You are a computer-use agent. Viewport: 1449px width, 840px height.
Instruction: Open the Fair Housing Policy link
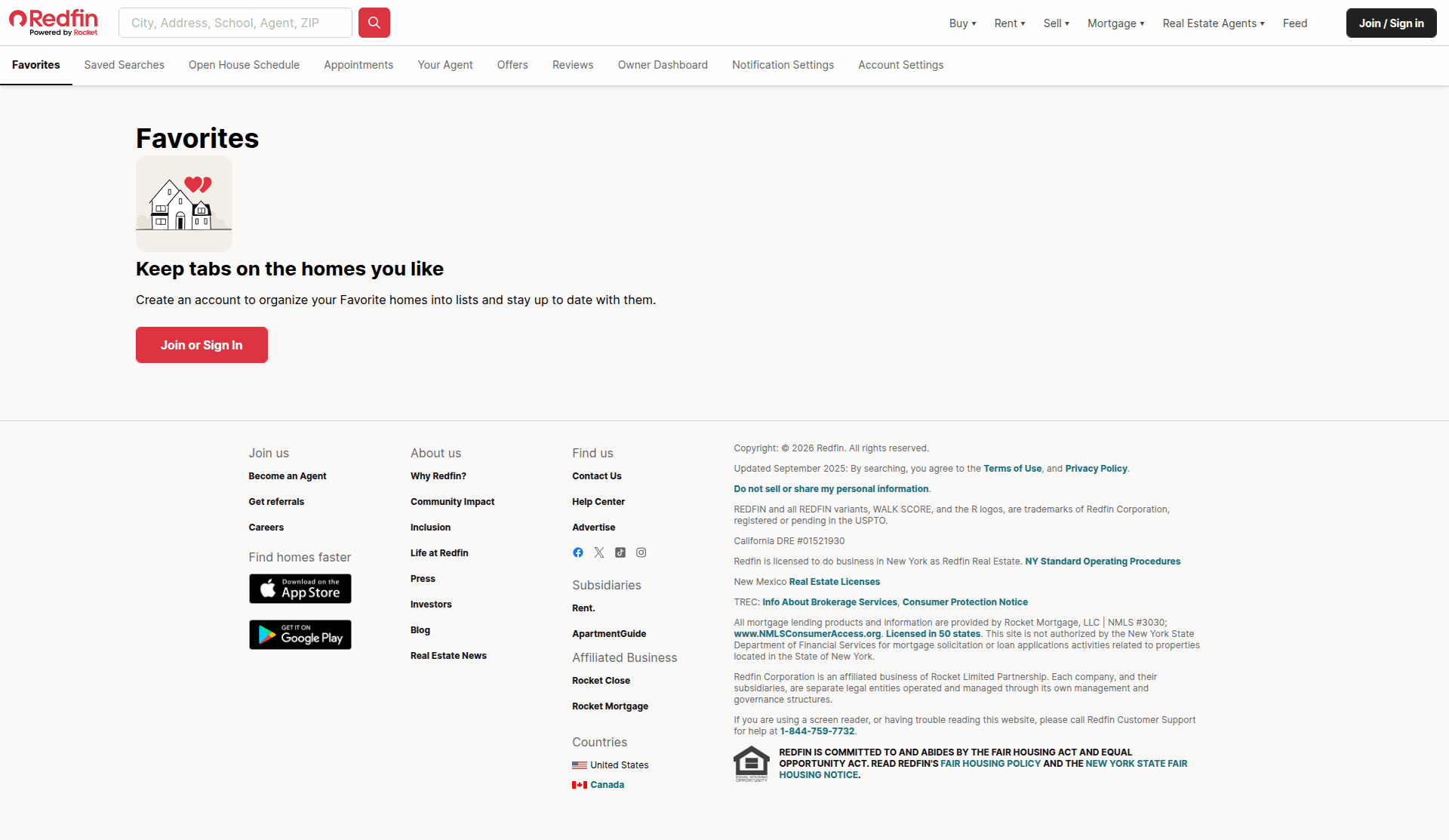(x=991, y=764)
